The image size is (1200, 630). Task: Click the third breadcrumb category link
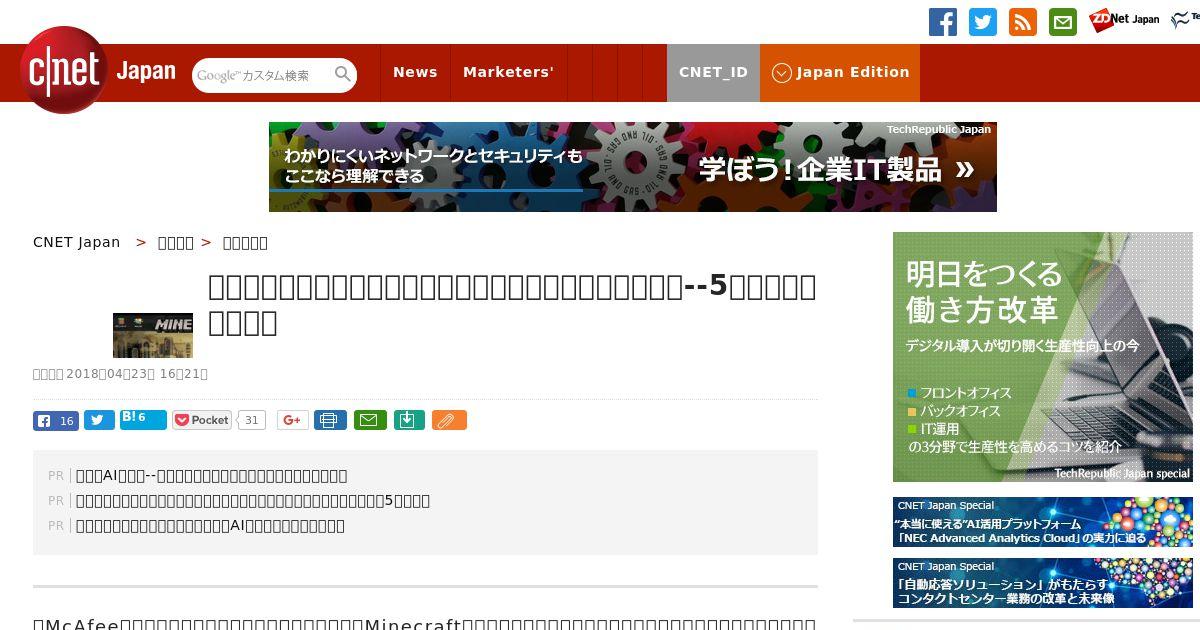(x=245, y=242)
